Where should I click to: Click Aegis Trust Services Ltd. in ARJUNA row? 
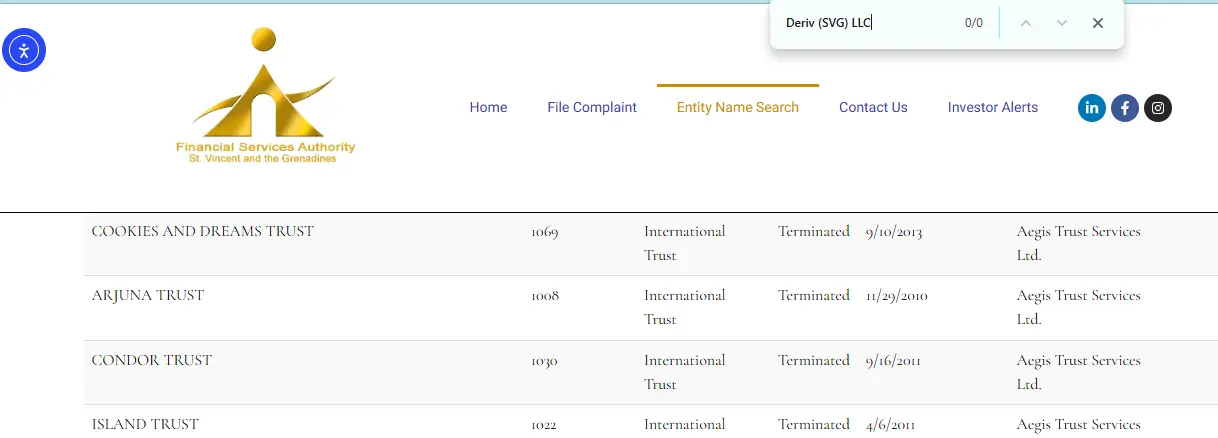tap(1079, 307)
